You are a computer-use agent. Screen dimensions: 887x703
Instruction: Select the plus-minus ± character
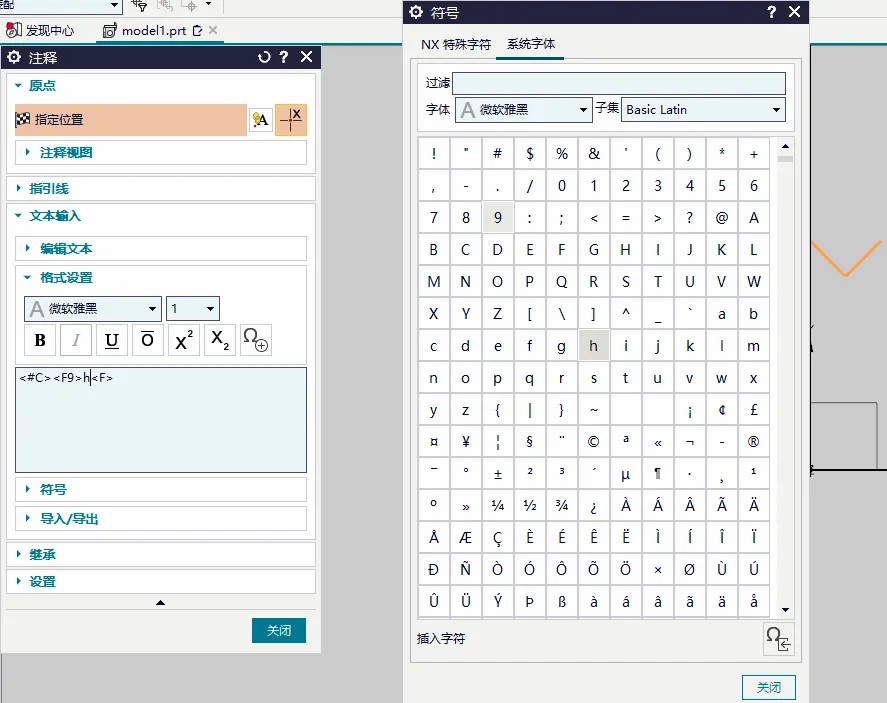pyautogui.click(x=497, y=473)
